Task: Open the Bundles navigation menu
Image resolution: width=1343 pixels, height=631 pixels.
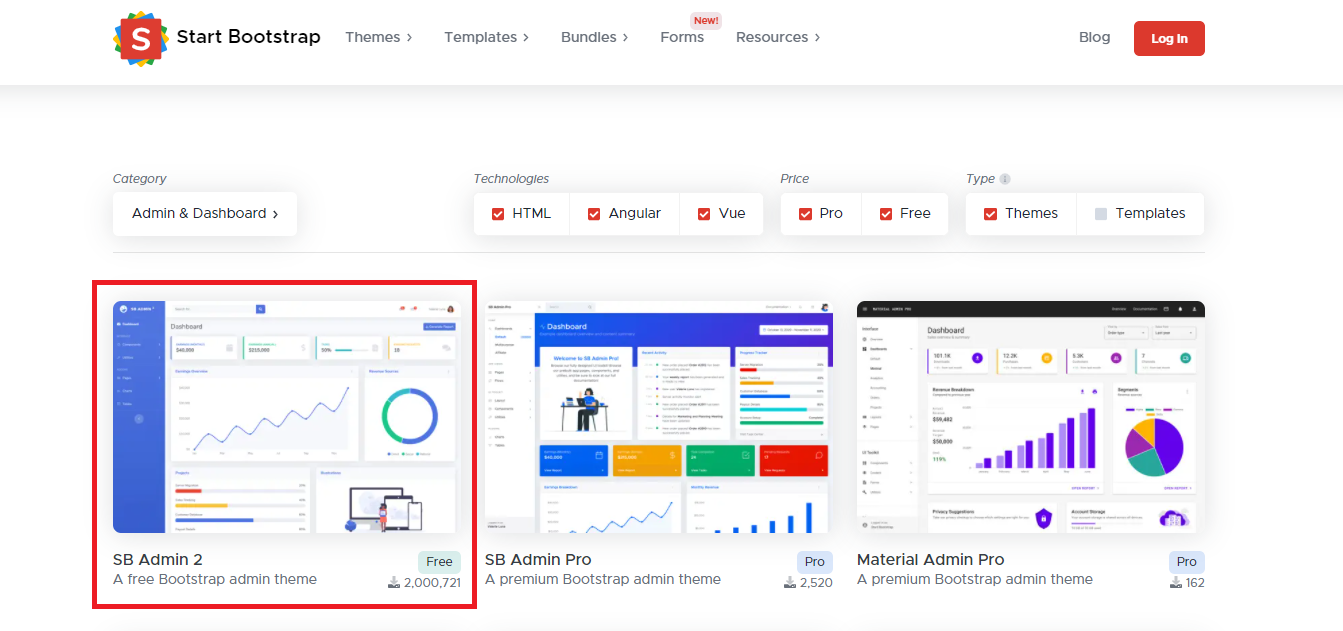Action: pos(595,37)
